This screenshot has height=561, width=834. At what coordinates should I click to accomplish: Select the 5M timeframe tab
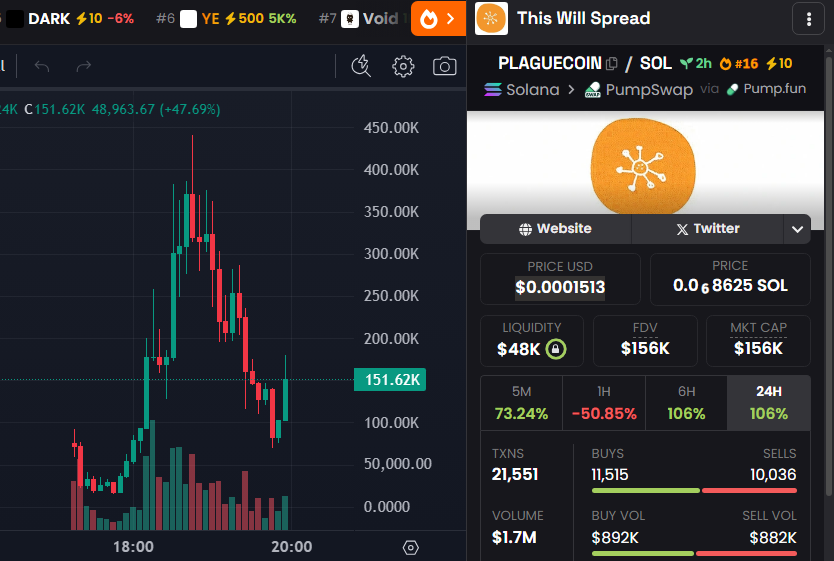521,403
